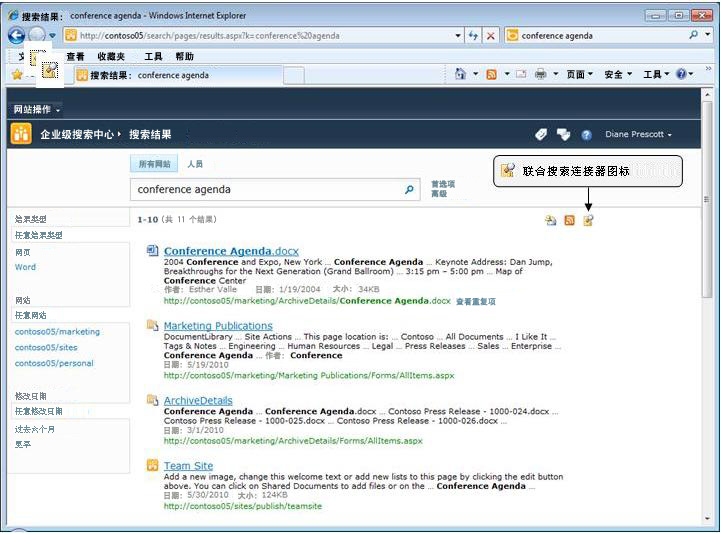The width and height of the screenshot is (721, 533).
Task: Open the SharePoint help icon near Diane Prescott
Action: coord(586,135)
